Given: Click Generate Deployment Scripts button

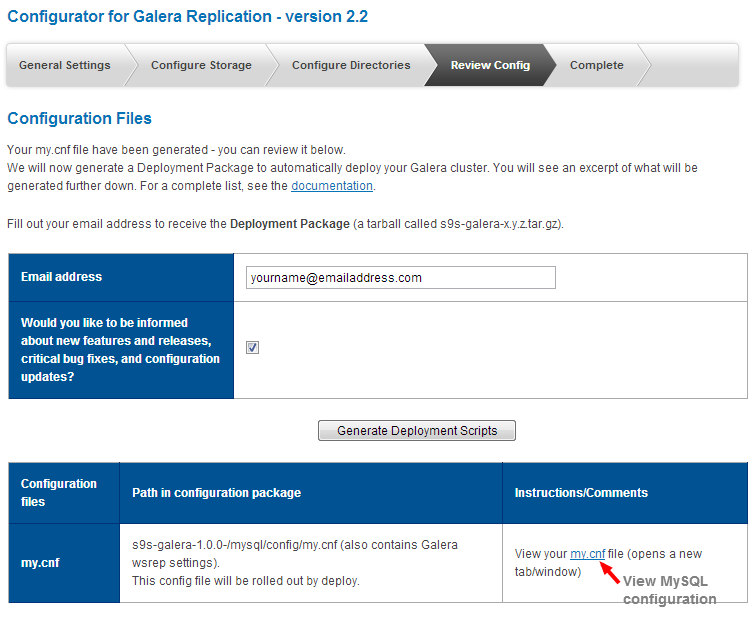Looking at the screenshot, I should [417, 430].
